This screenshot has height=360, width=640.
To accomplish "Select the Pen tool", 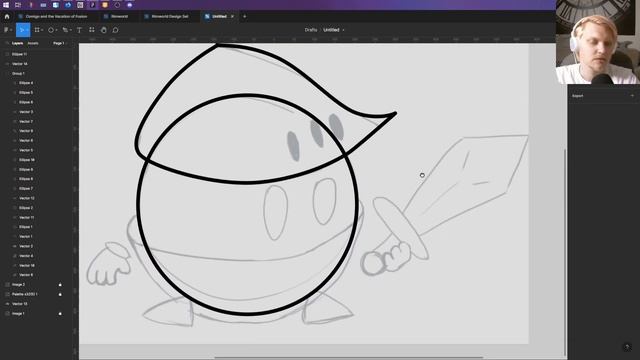I will point(65,30).
